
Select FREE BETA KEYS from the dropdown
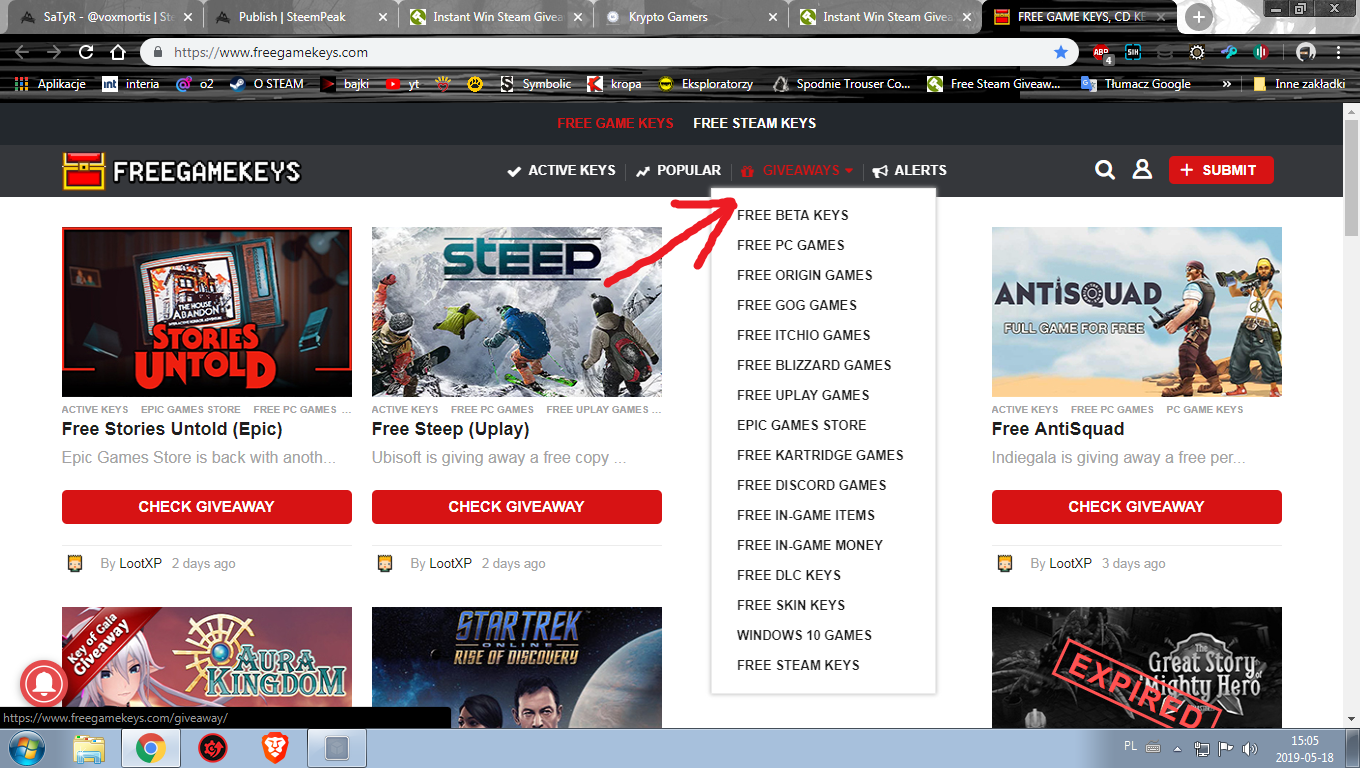coord(792,215)
